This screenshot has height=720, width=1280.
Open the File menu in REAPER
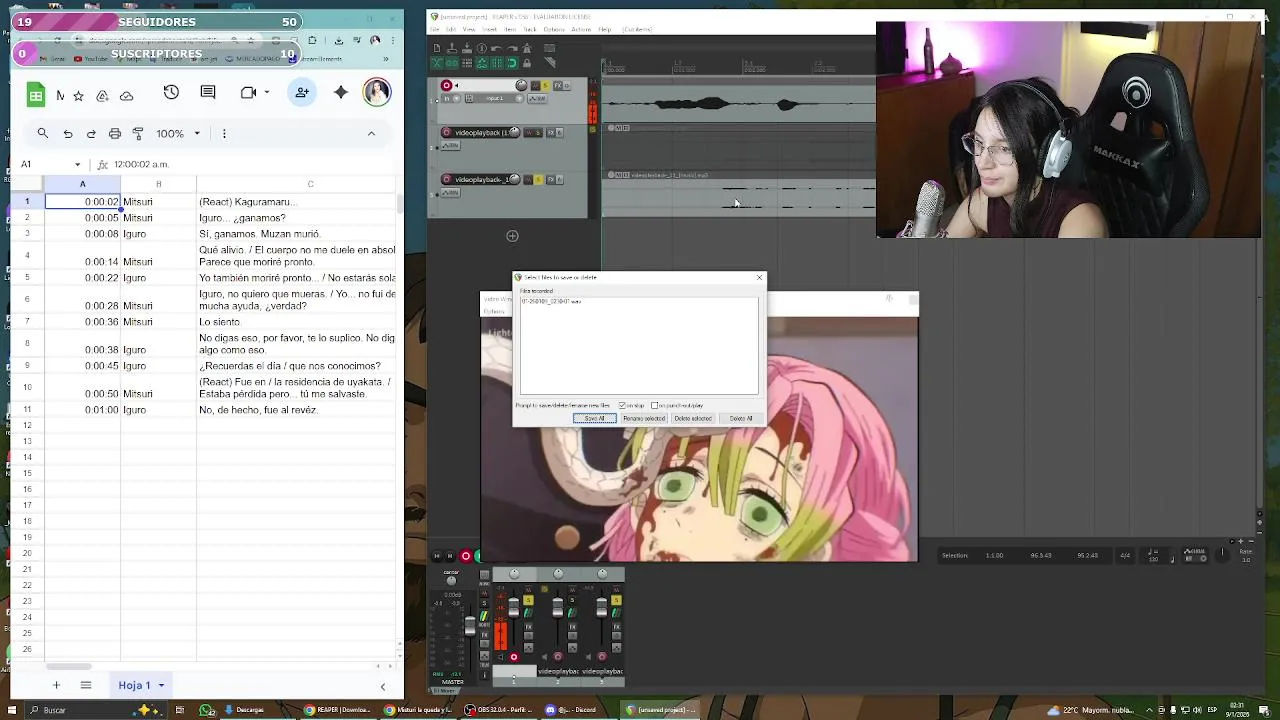tap(435, 29)
